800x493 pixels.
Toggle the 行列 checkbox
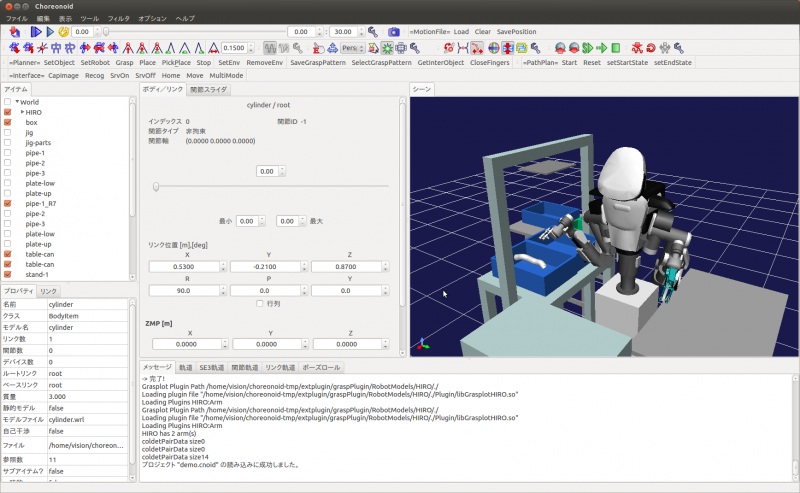(261, 303)
